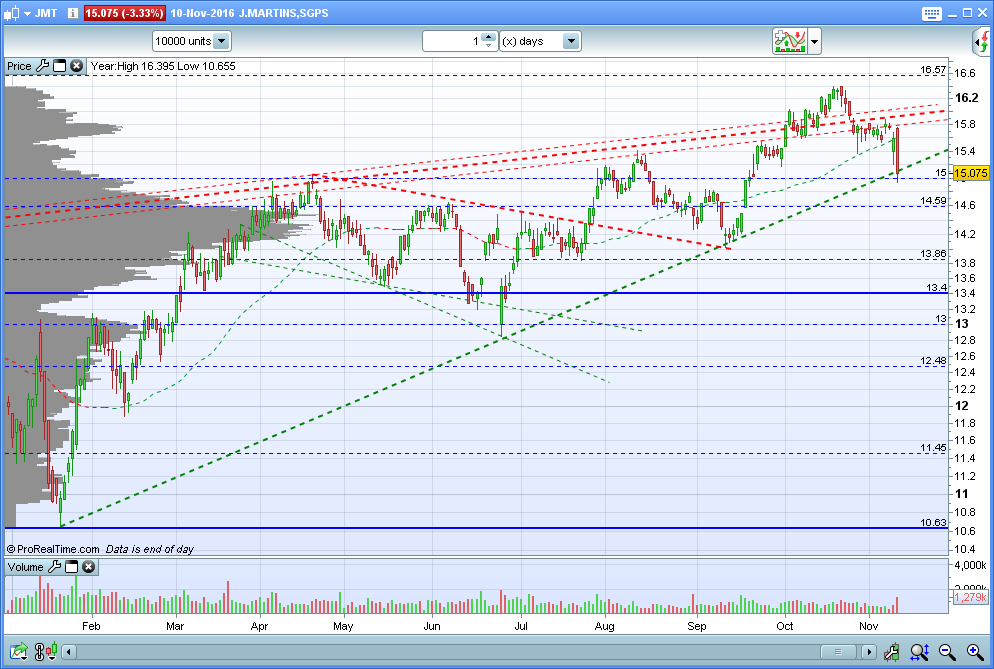Click the Jul label on time axis
The width and height of the screenshot is (994, 669).
(x=521, y=626)
